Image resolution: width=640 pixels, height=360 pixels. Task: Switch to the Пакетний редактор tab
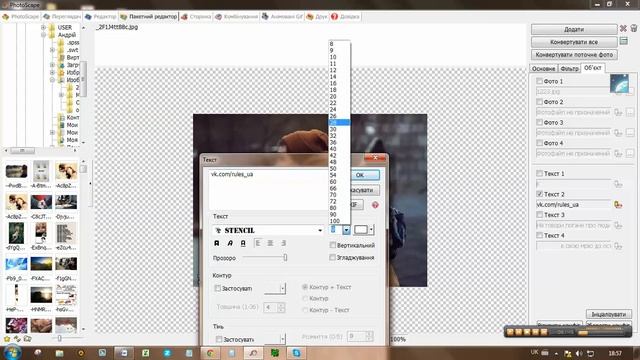point(149,17)
